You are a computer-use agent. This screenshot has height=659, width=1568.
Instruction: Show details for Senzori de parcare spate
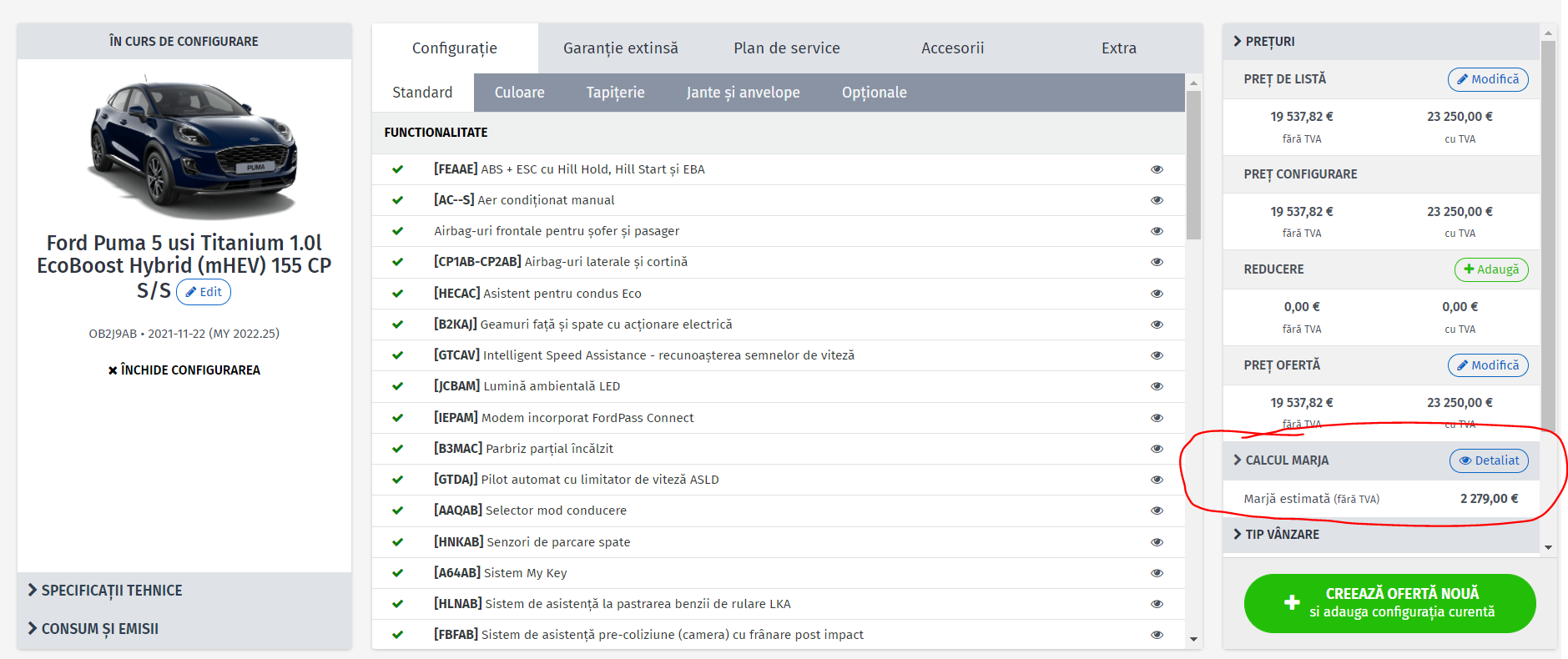(1157, 542)
